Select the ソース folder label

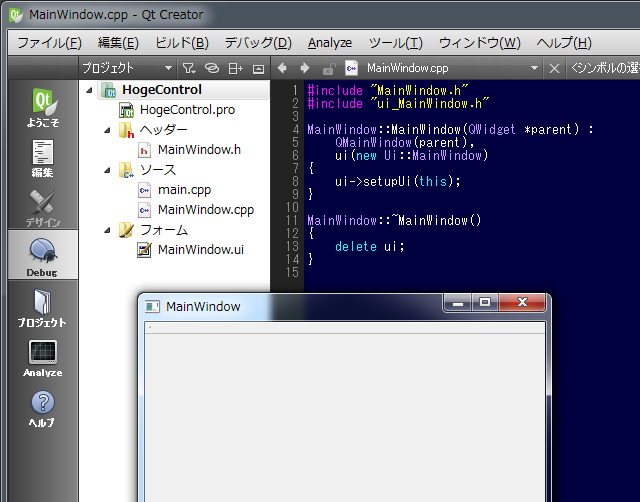pyautogui.click(x=158, y=170)
